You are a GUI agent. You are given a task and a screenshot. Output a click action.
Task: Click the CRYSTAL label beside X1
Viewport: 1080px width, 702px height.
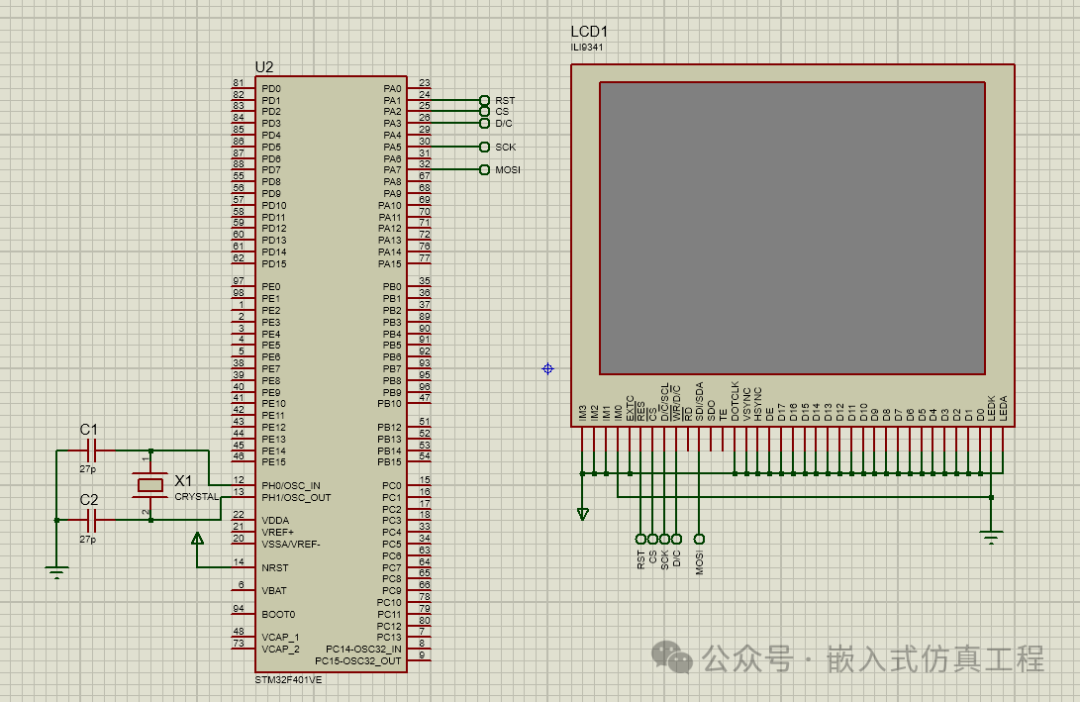pyautogui.click(x=197, y=496)
